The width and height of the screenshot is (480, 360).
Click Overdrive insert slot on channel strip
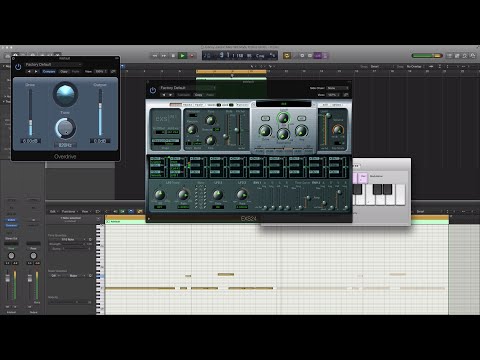pyautogui.click(x=11, y=225)
